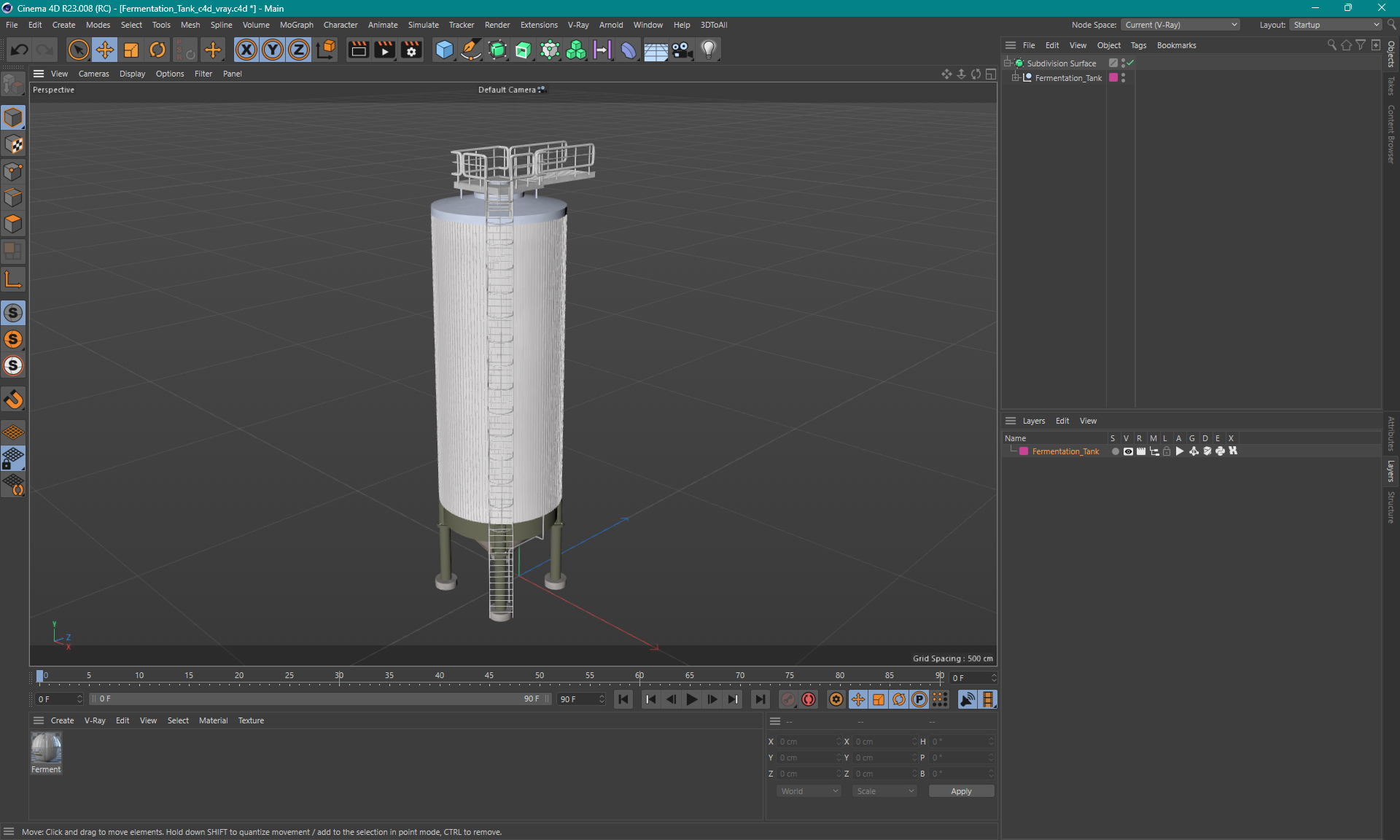Toggle solo mode on Fermentation_Tank
Viewport: 1400px width, 840px height.
click(1113, 451)
